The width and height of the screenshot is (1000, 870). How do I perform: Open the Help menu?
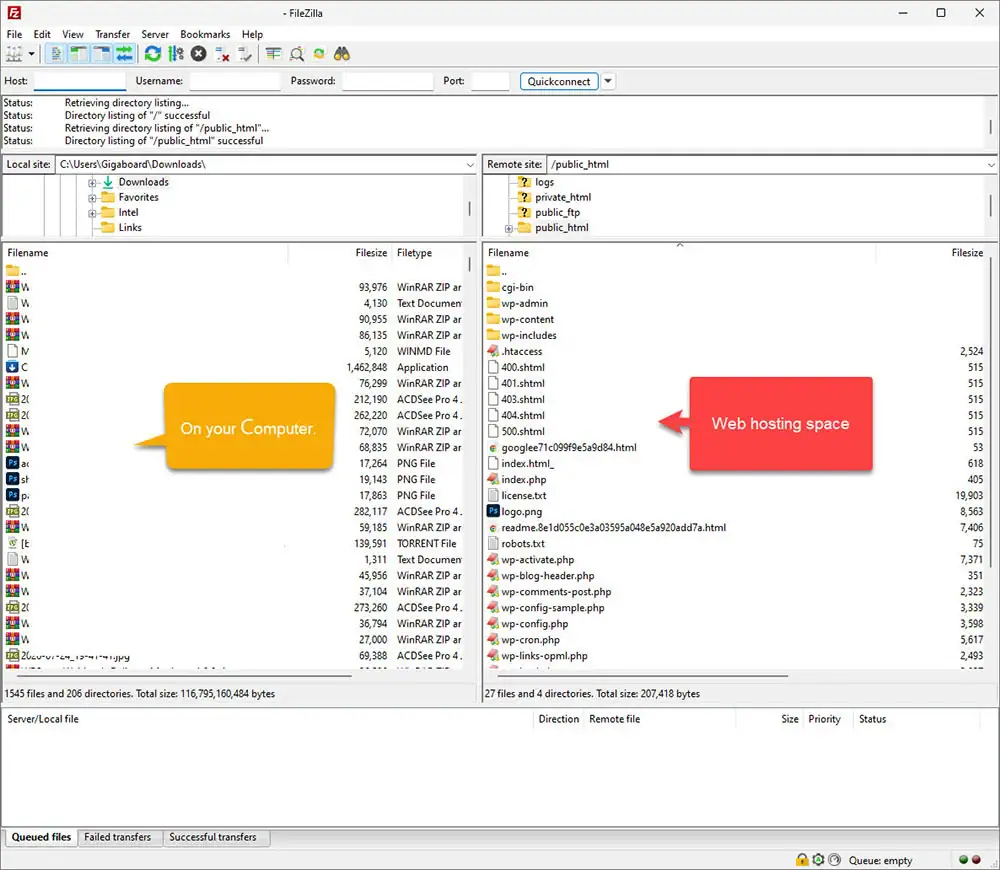[x=252, y=34]
